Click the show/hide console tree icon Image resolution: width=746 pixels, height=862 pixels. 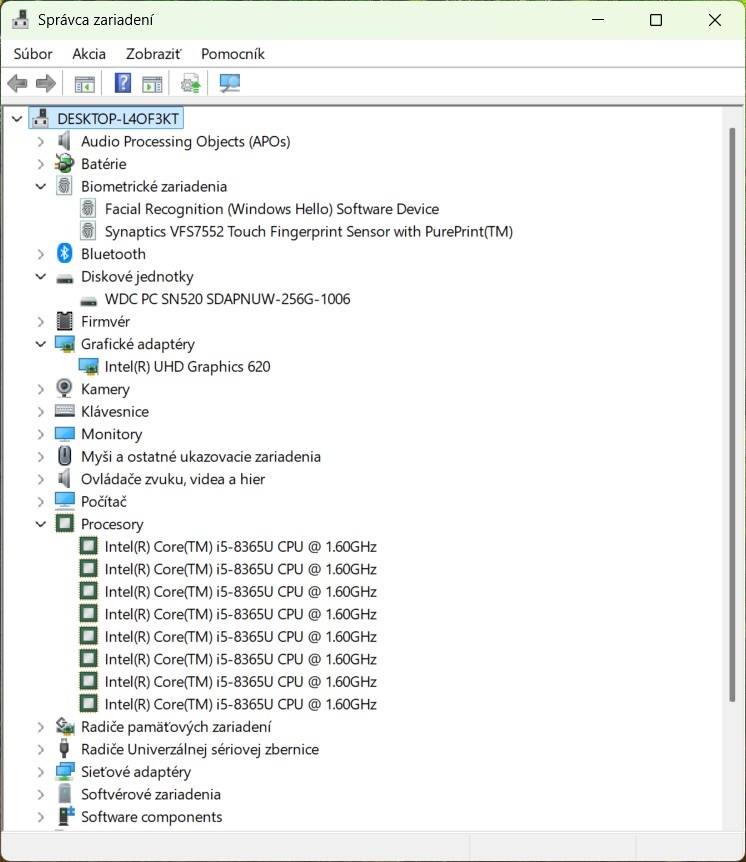coord(85,84)
